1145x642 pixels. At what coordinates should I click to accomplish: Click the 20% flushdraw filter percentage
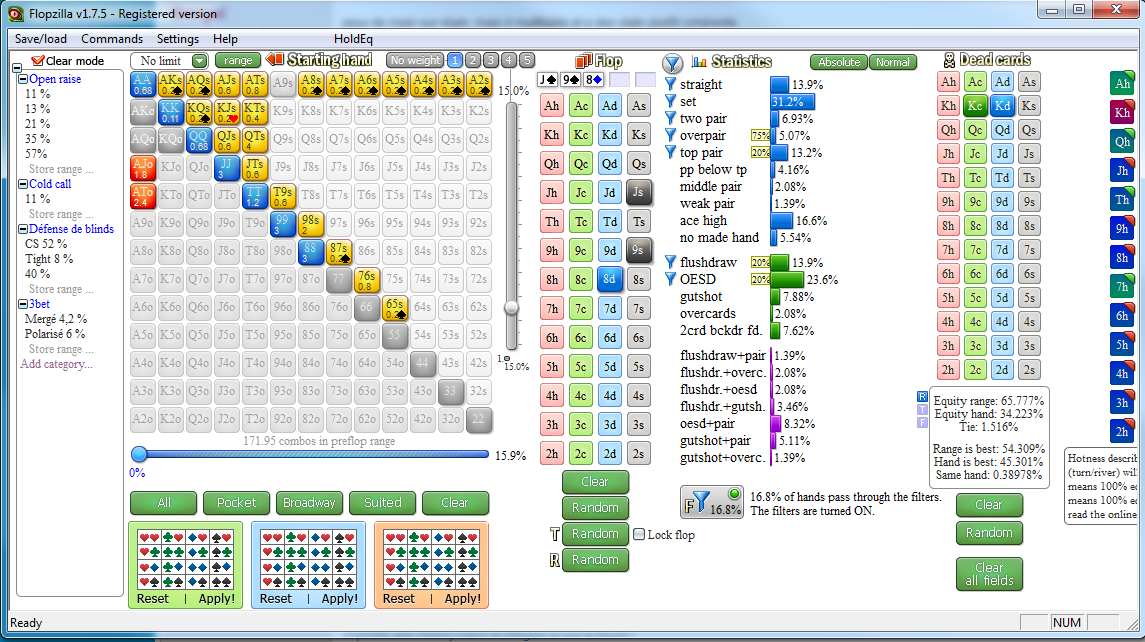[760, 262]
